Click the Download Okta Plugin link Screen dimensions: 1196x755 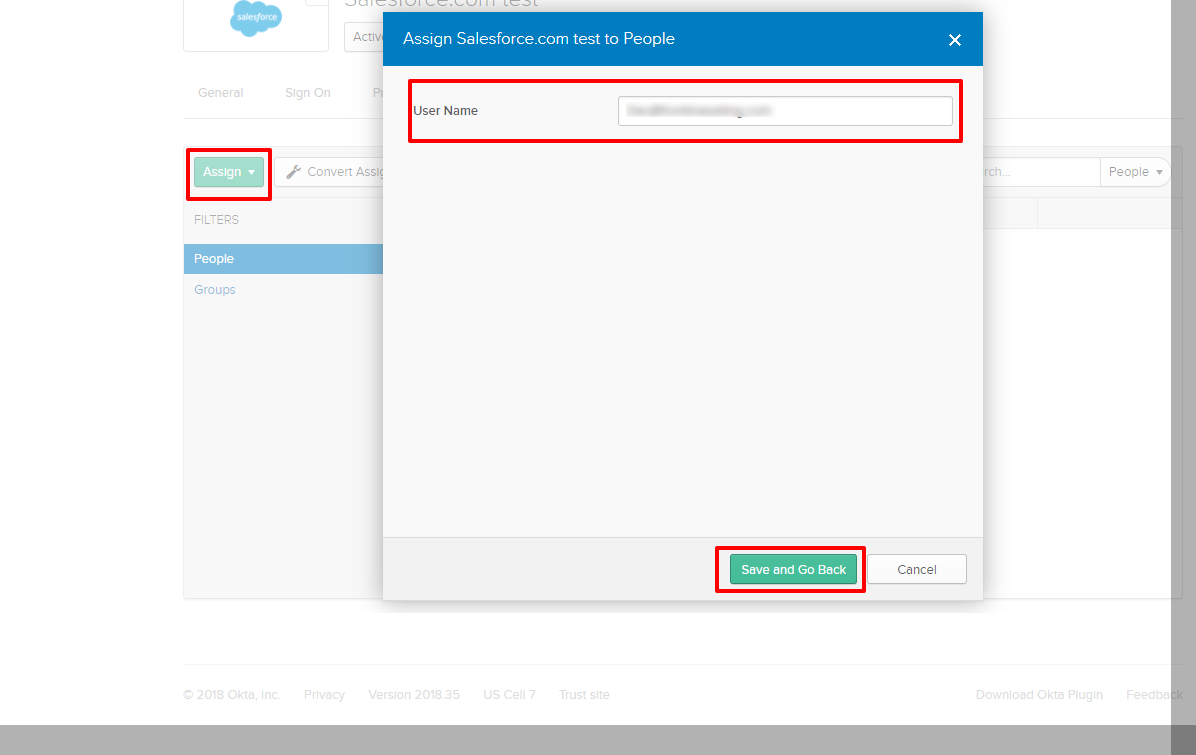coord(1039,695)
